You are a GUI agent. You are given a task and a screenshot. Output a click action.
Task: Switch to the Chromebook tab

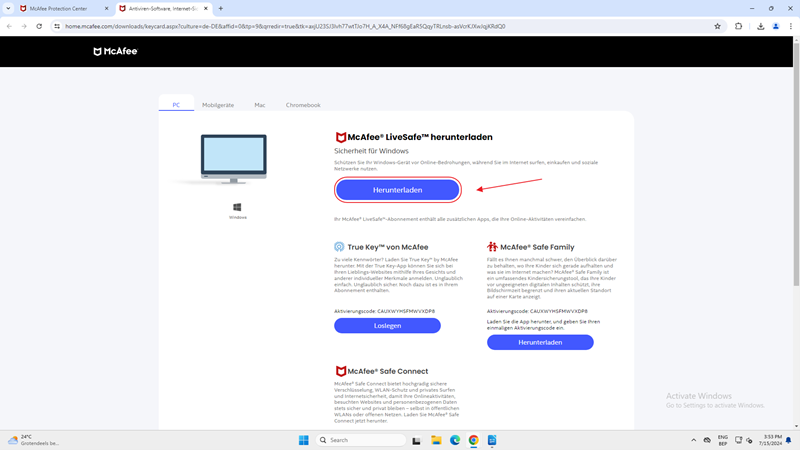click(303, 105)
